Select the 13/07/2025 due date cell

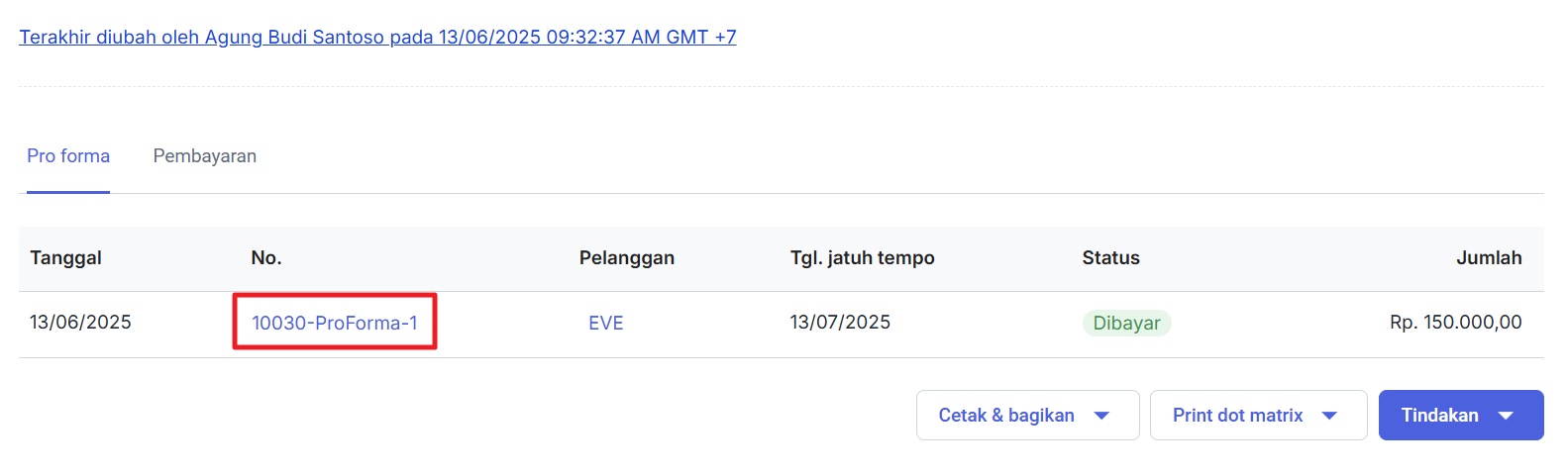tap(840, 323)
